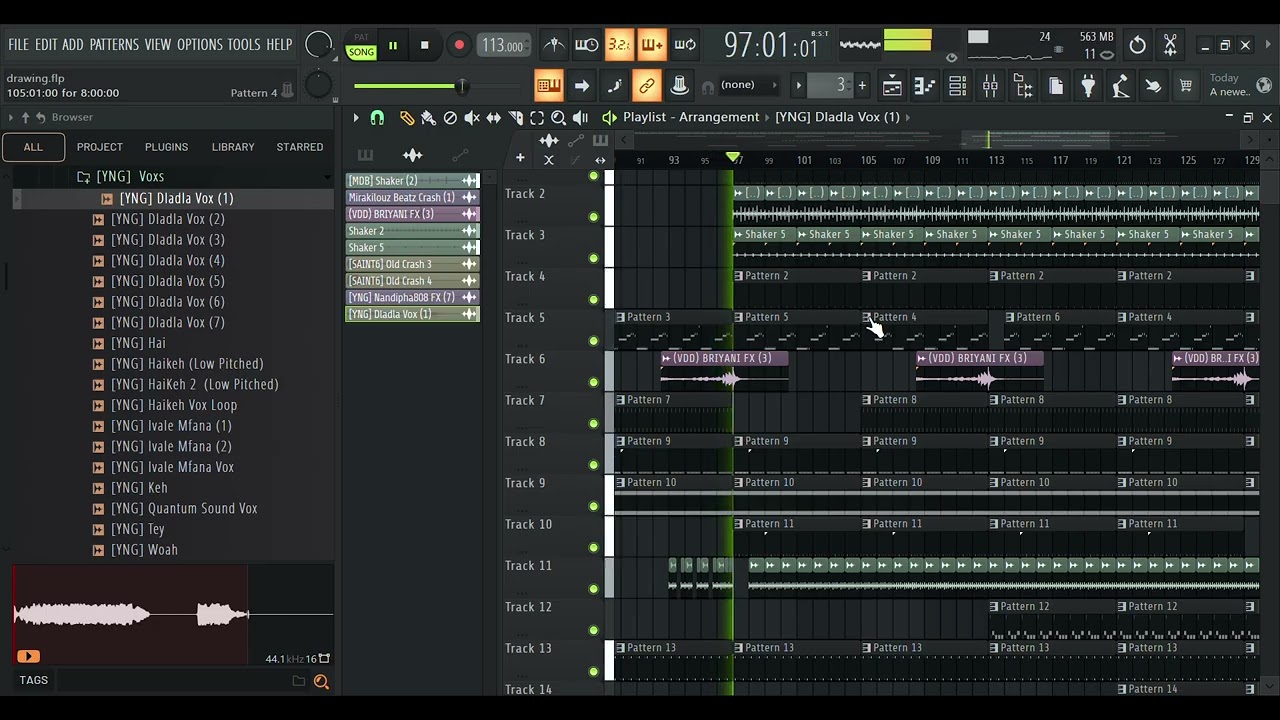Mute Track 10 using its green dot
The image size is (1280, 720).
coord(594,547)
